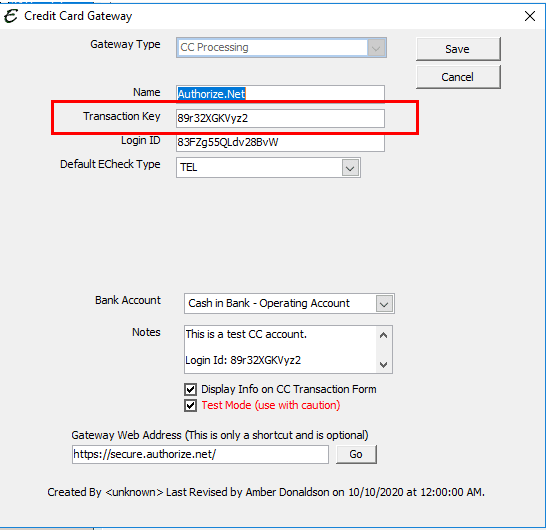
Task: Click the Created By / Last Revised status text
Action: click(x=266, y=492)
